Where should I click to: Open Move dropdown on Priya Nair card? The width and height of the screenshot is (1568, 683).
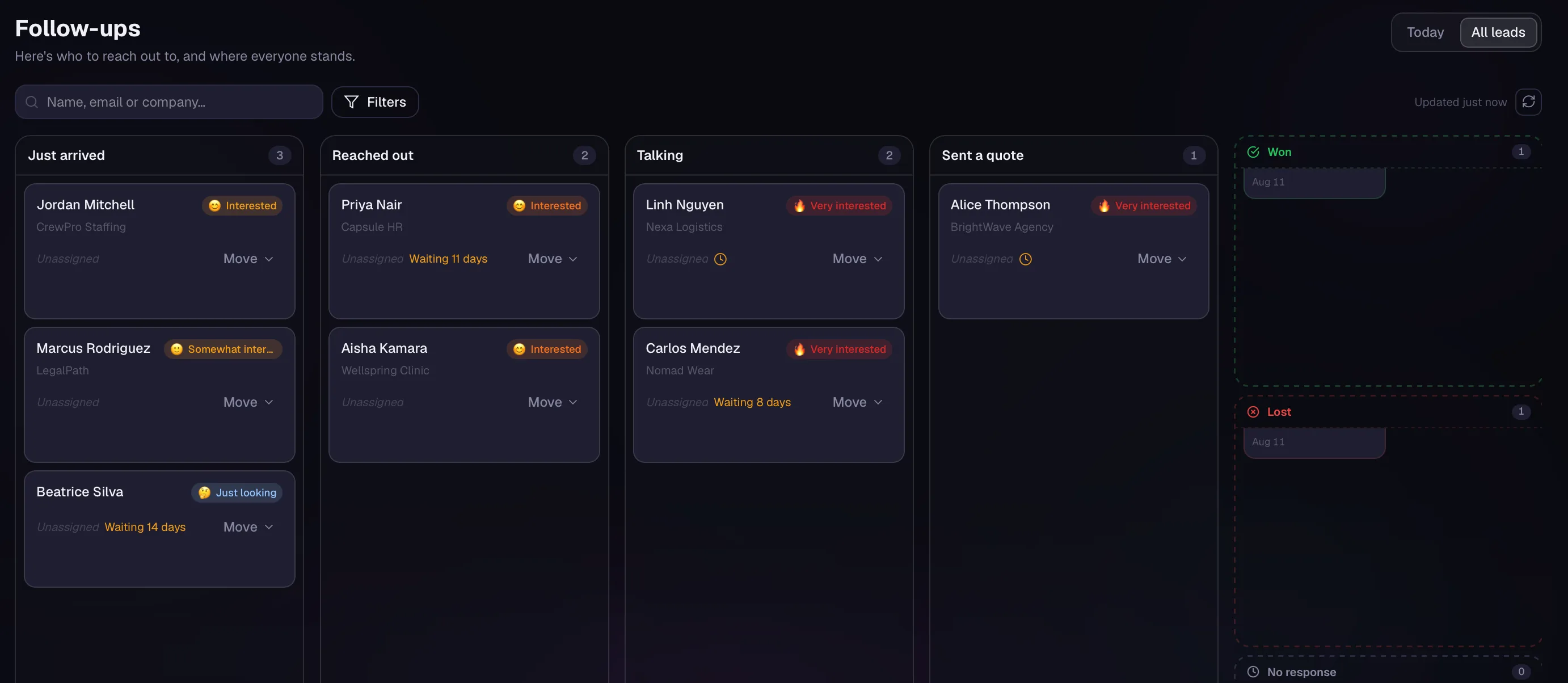point(553,259)
